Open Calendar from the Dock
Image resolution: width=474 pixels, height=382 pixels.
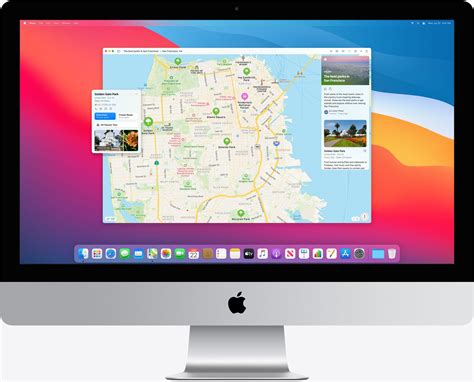point(194,254)
